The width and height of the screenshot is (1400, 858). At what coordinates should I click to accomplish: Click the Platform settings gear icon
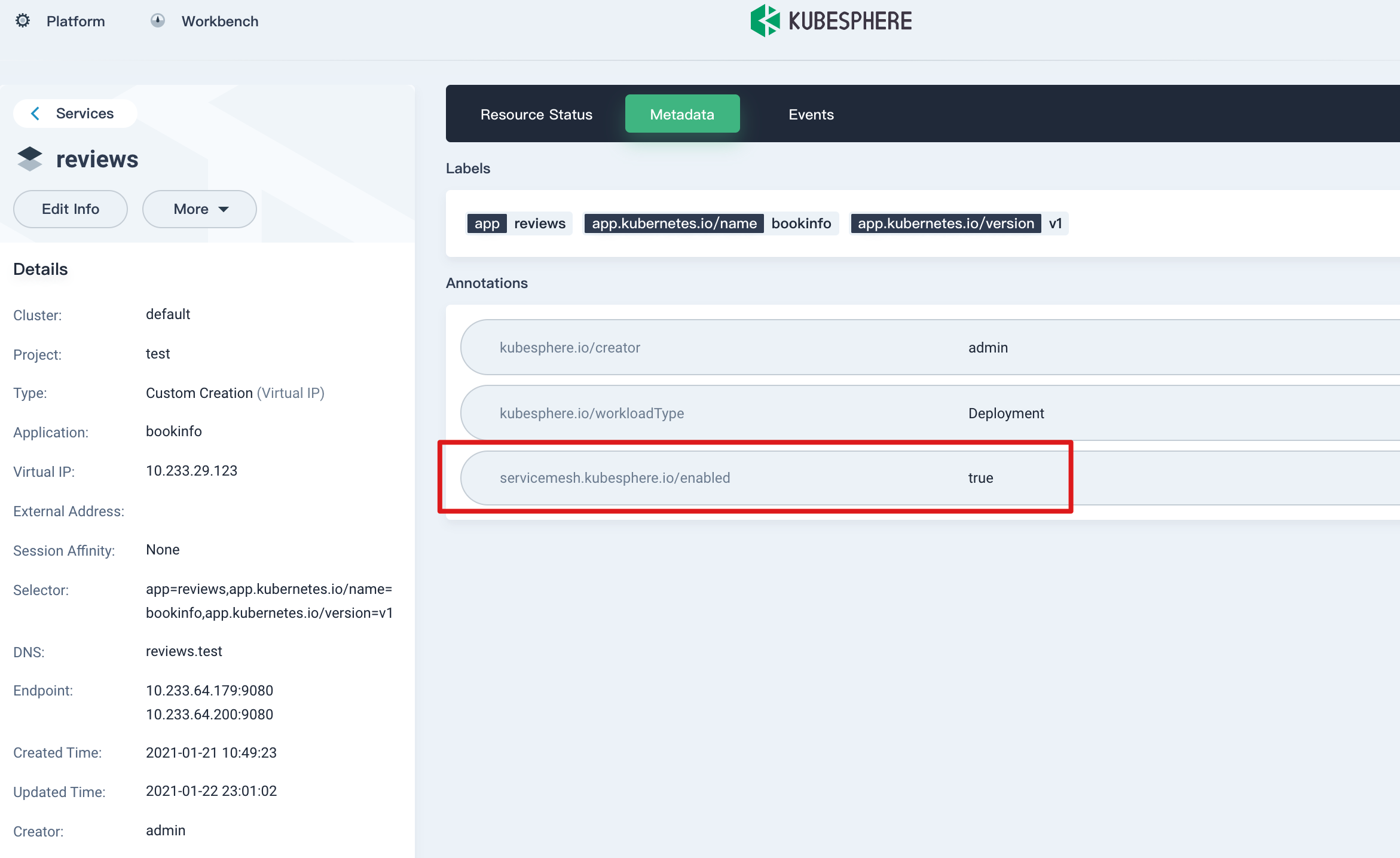coord(23,20)
